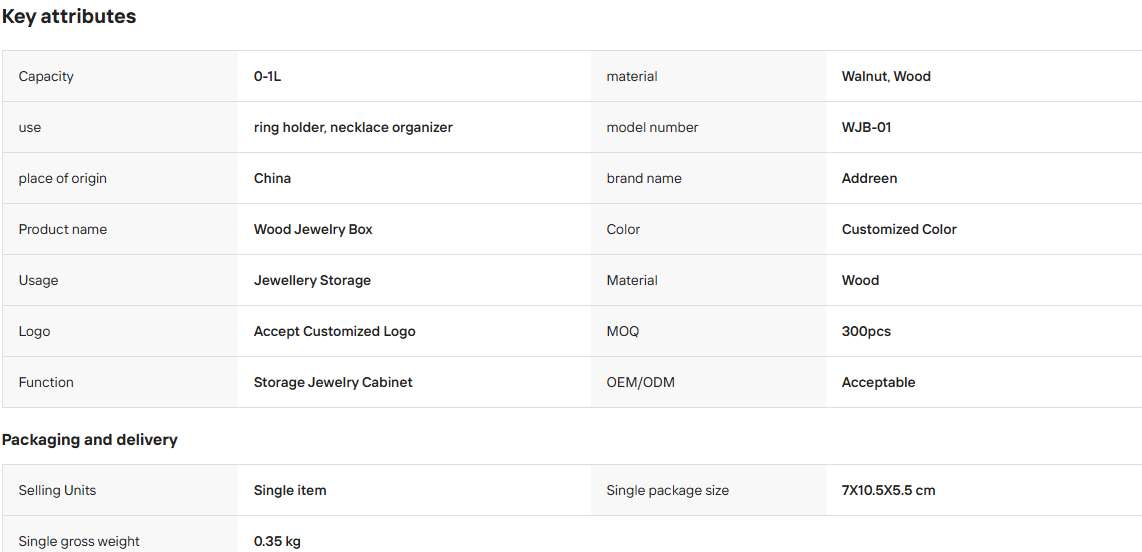Click the ring holder, necklace organizer text
This screenshot has width=1142, height=552.
353,127
